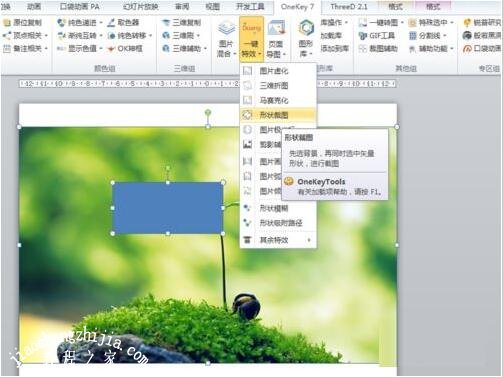Click the 般若黑洞 link
This screenshot has width=503, height=378.
482,35
